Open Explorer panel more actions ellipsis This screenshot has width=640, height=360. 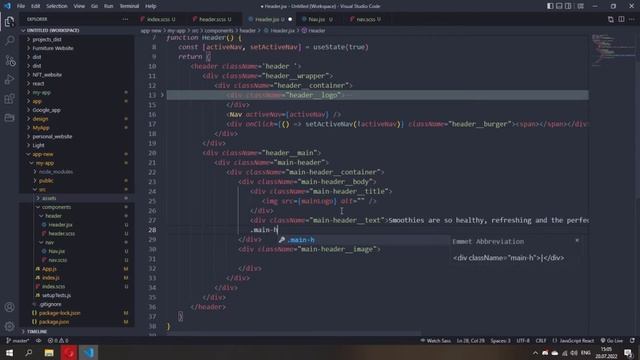point(125,19)
